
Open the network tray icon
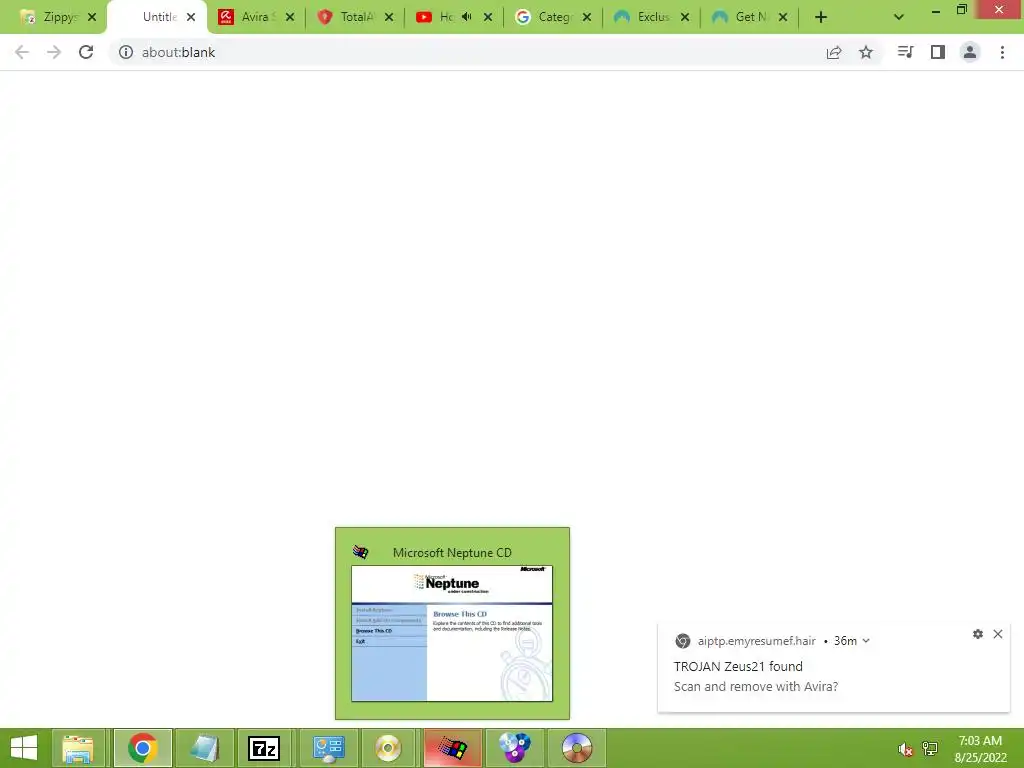[x=930, y=749]
